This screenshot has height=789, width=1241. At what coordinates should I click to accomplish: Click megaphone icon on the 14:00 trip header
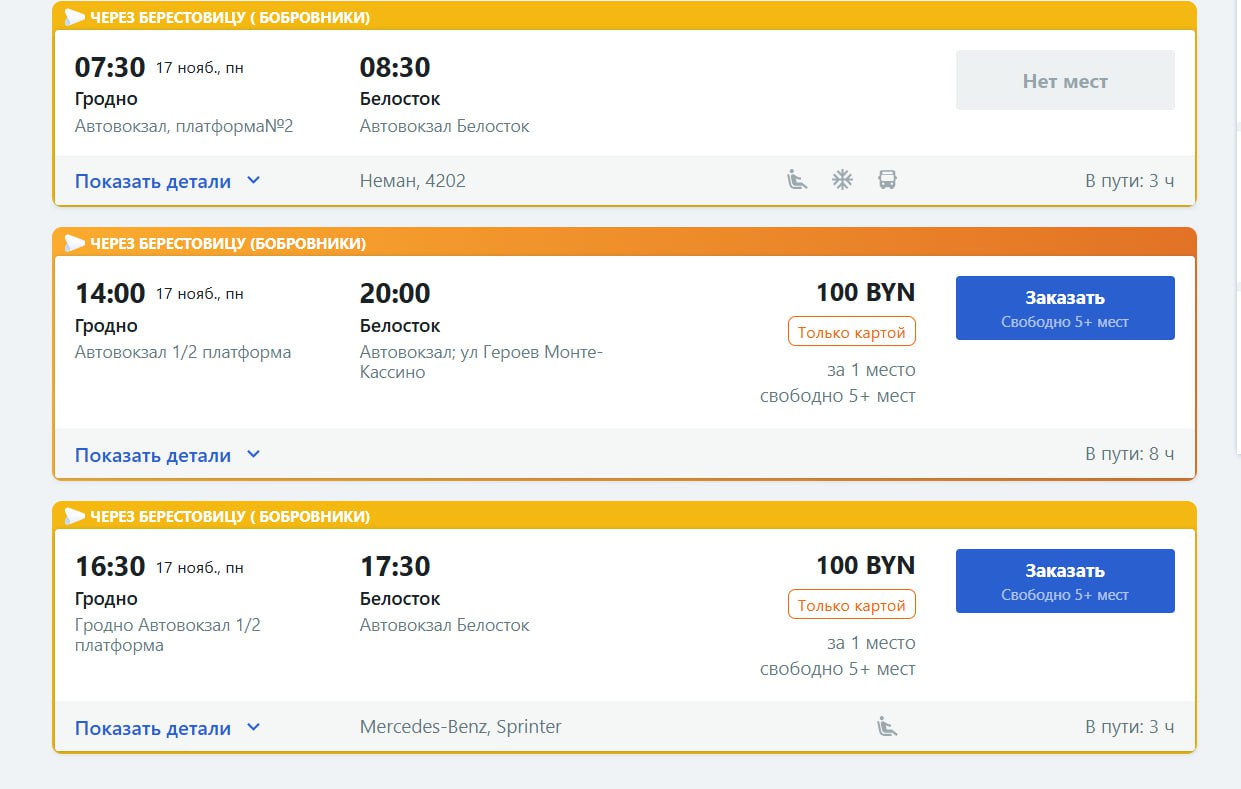coord(75,243)
